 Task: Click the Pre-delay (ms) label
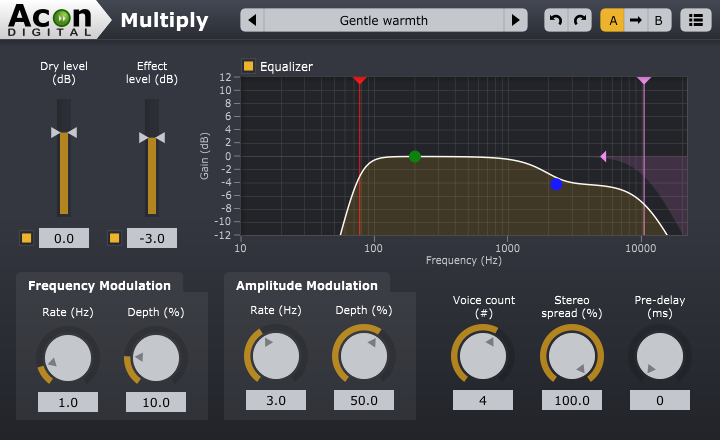tap(660, 306)
